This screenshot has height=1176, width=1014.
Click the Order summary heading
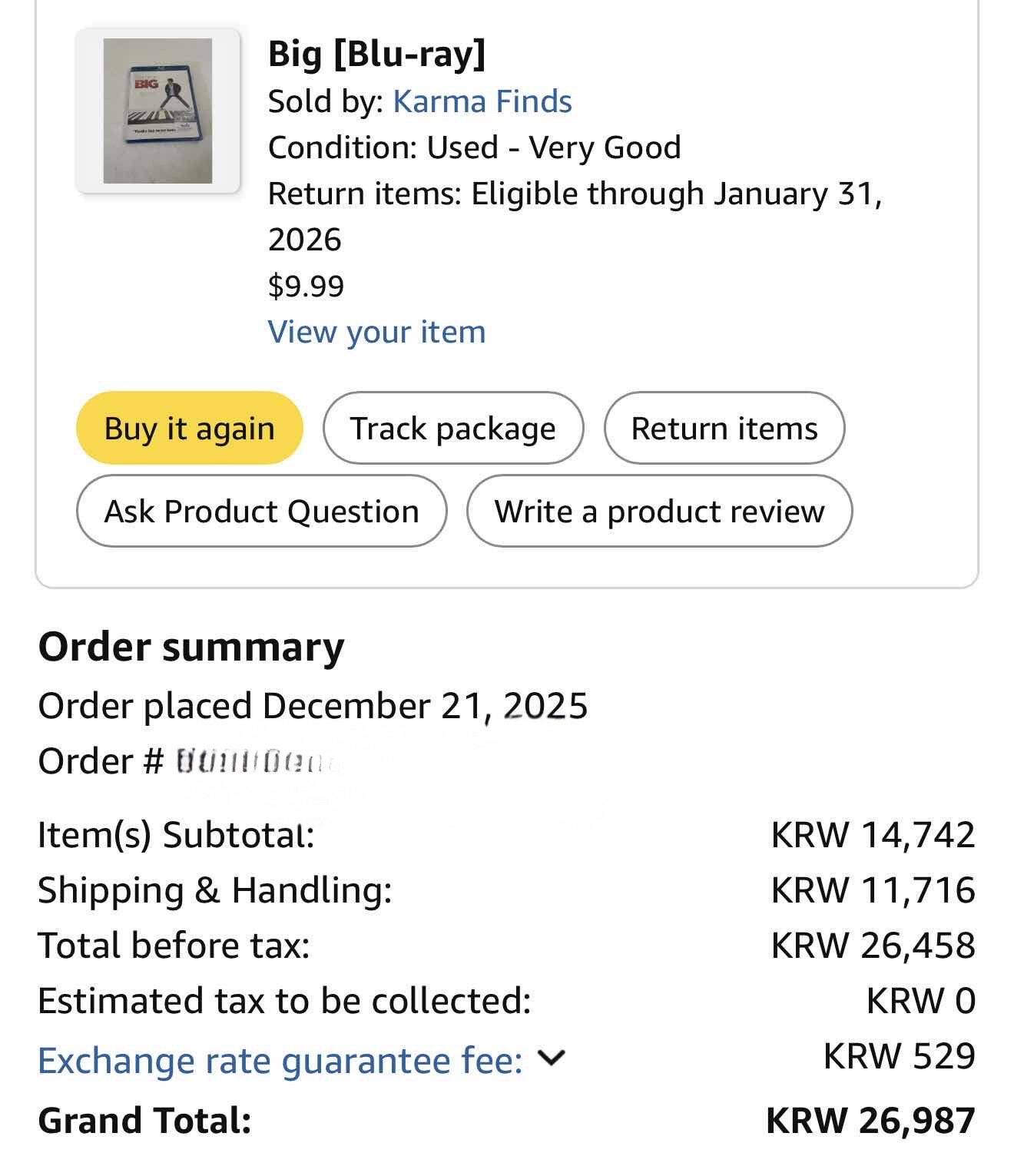coord(191,647)
